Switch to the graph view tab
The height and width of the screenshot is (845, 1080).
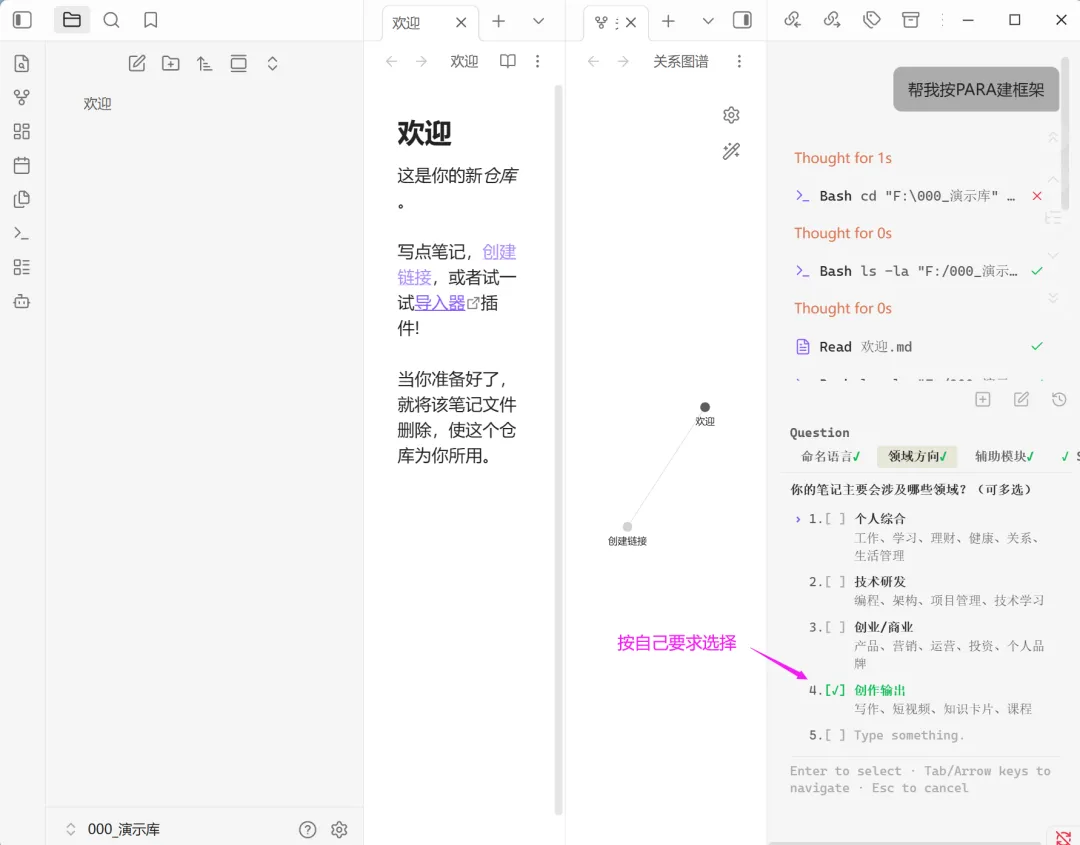601,23
